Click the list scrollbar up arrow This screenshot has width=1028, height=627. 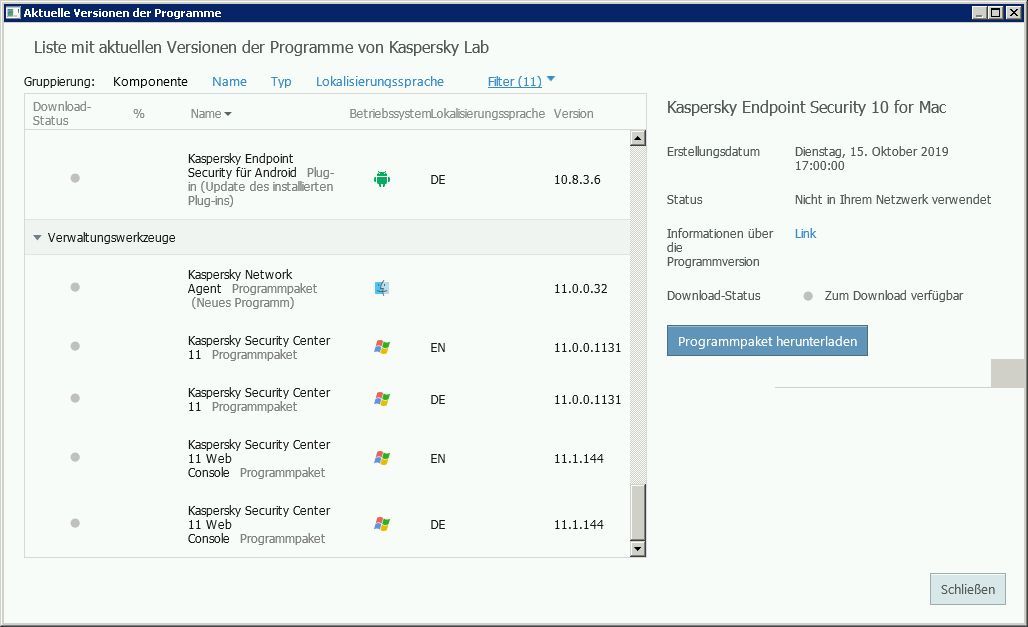pos(638,138)
